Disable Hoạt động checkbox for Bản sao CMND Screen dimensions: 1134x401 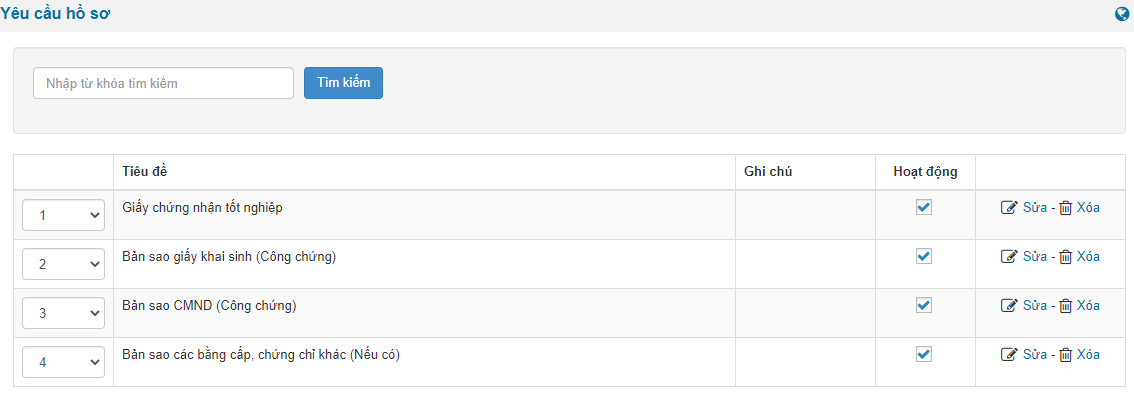click(x=924, y=305)
